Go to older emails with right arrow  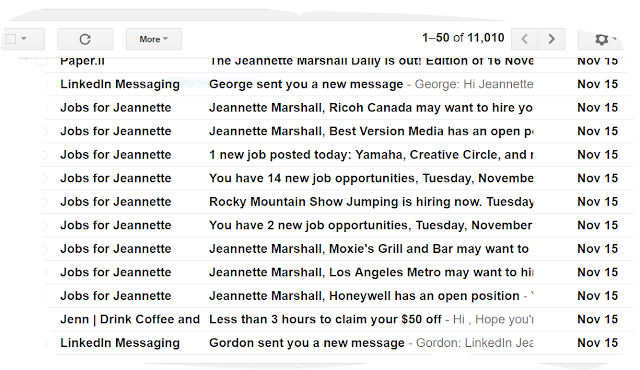tap(551, 39)
